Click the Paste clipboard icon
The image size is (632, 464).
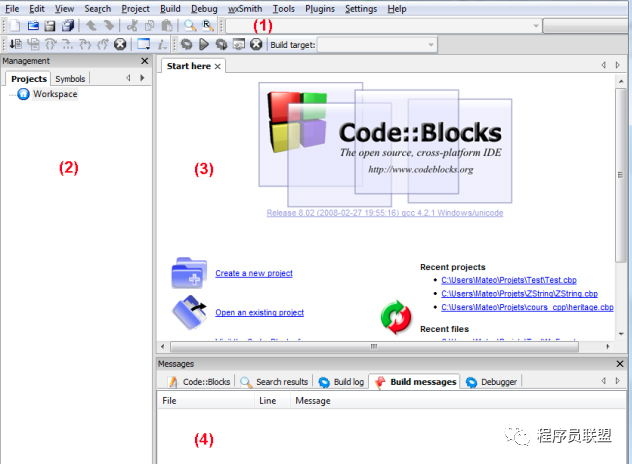tap(167, 26)
